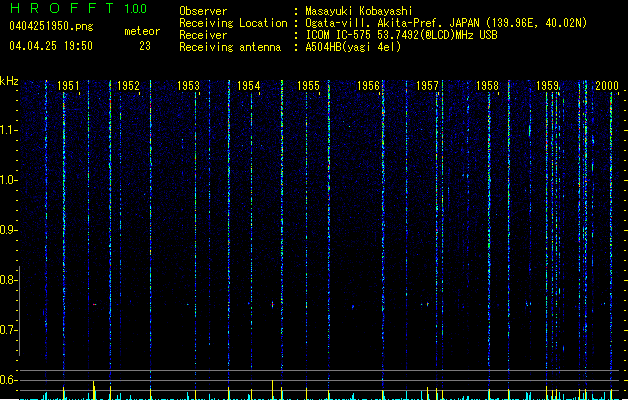Select the A504HB(yagi 4el) antenna text
629x400 pixels.
[x=353, y=47]
